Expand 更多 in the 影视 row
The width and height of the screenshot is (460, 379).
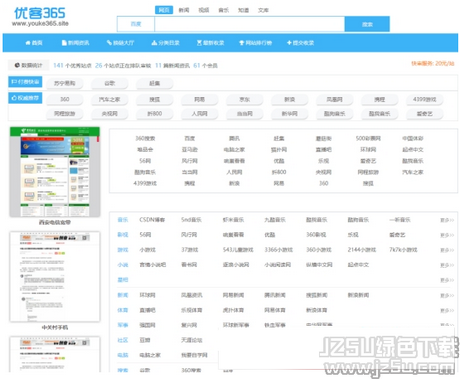(x=447, y=235)
